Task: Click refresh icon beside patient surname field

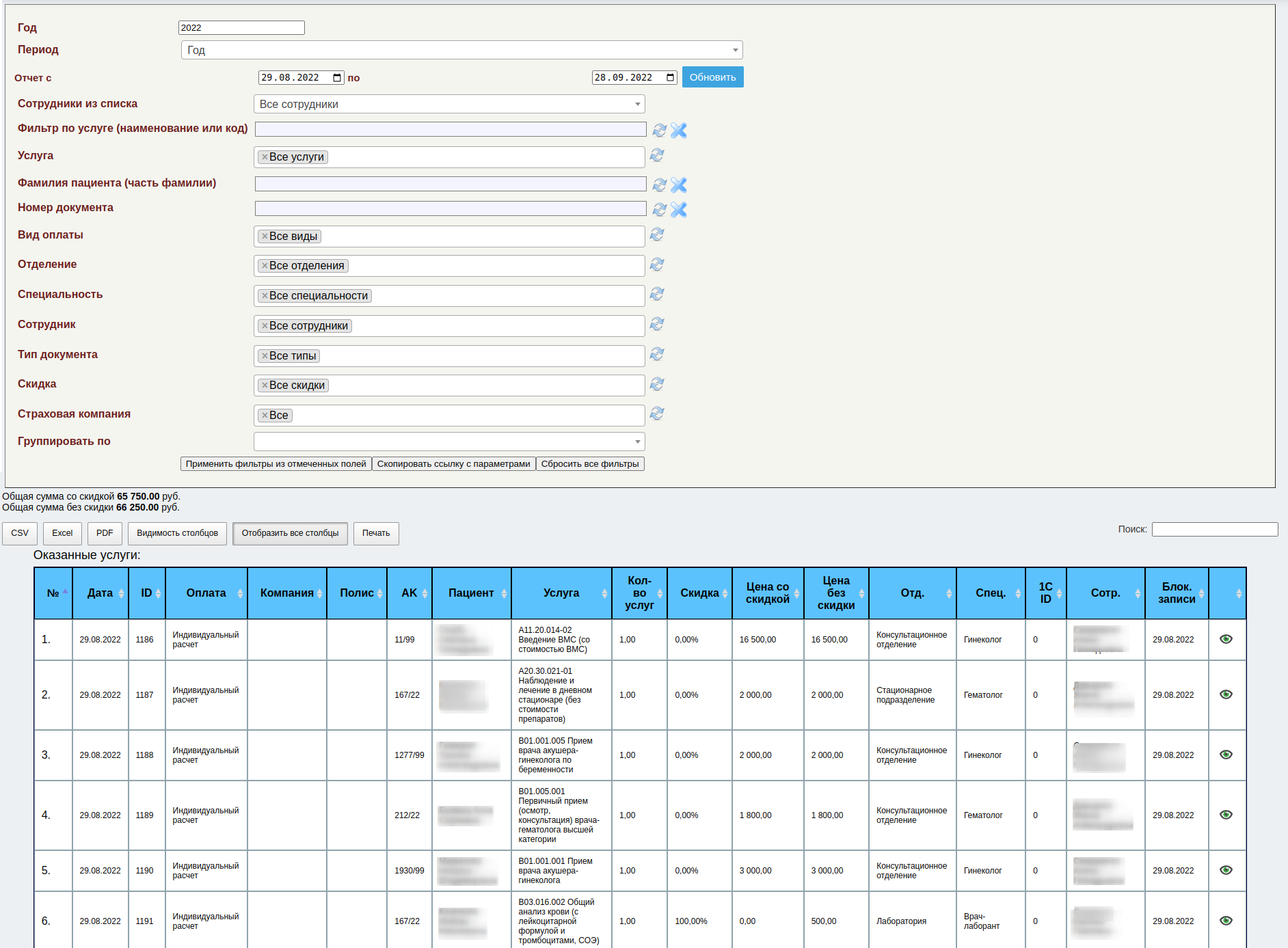Action: click(659, 185)
